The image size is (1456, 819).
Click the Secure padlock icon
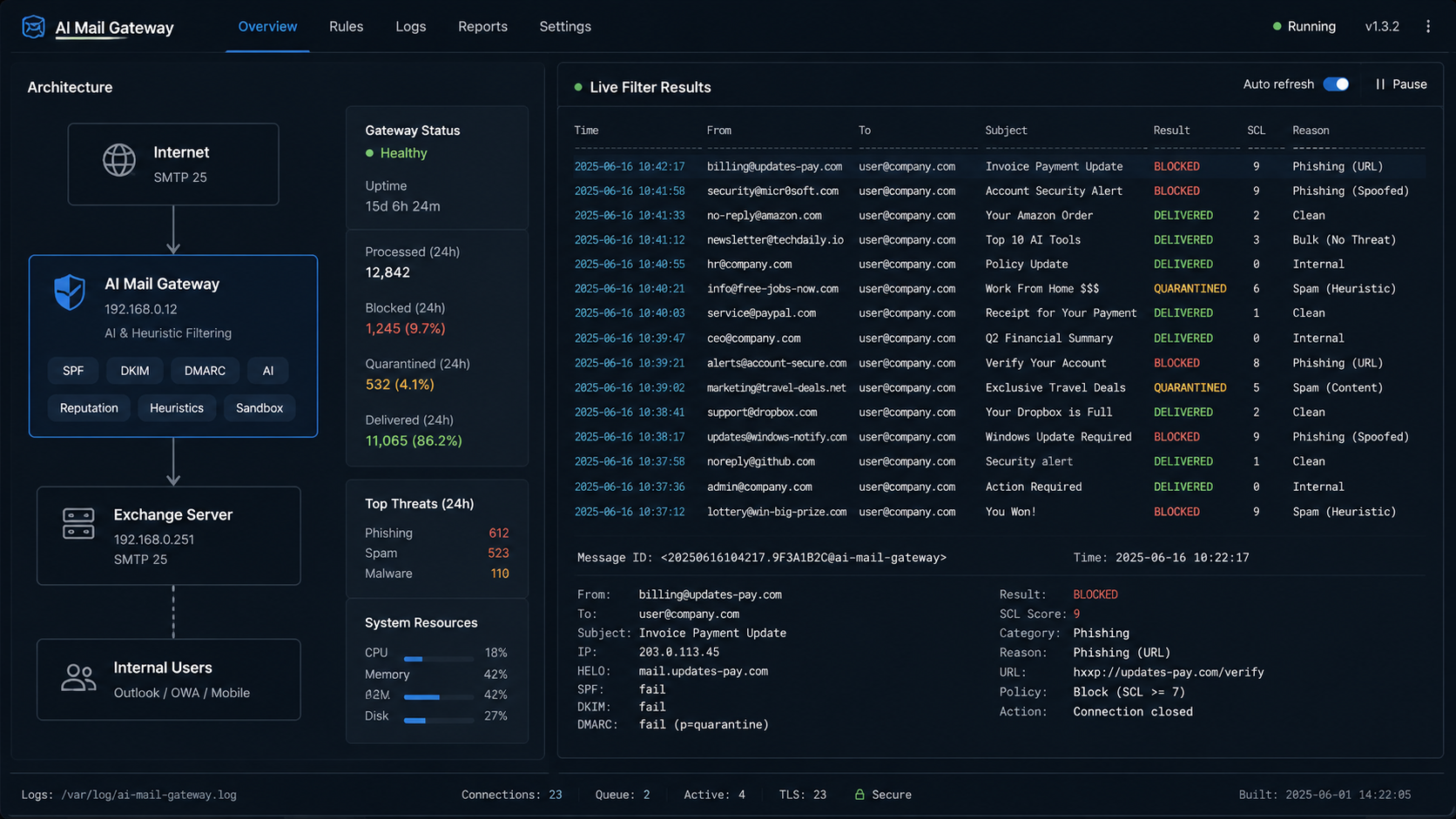pos(859,795)
